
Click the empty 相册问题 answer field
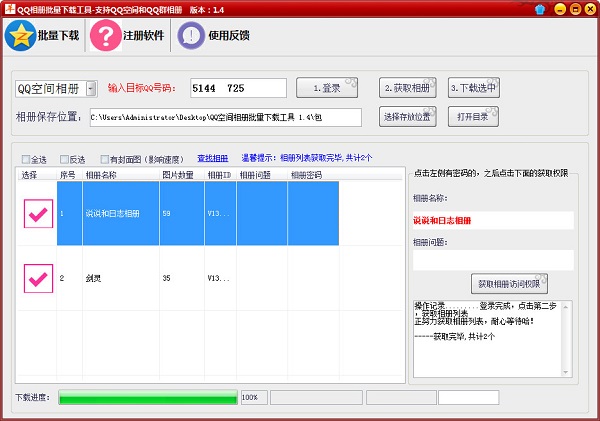493,260
